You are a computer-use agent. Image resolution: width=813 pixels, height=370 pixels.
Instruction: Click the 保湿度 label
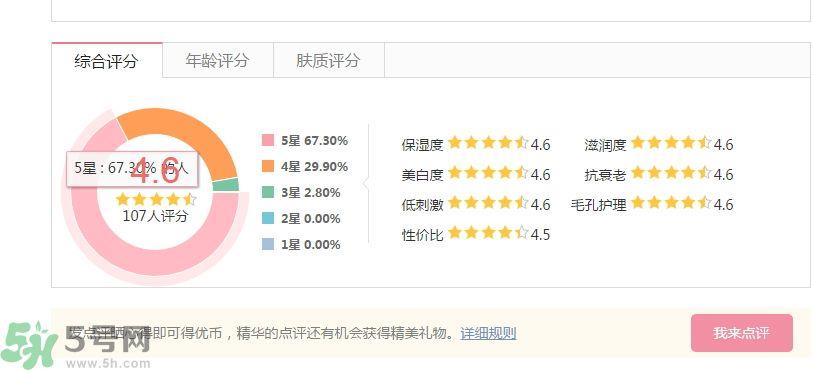(423, 145)
